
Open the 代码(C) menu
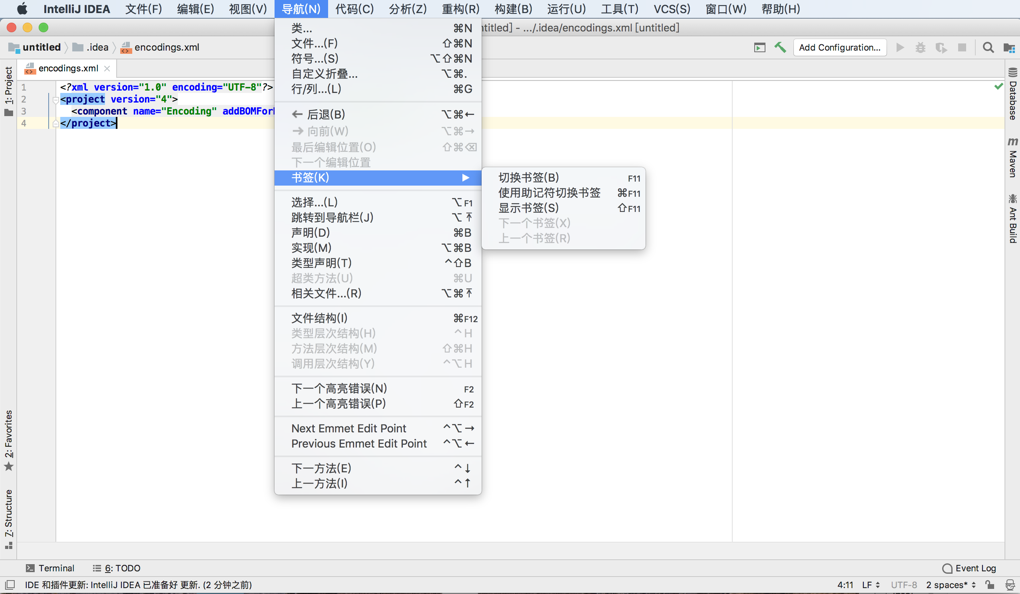click(355, 9)
